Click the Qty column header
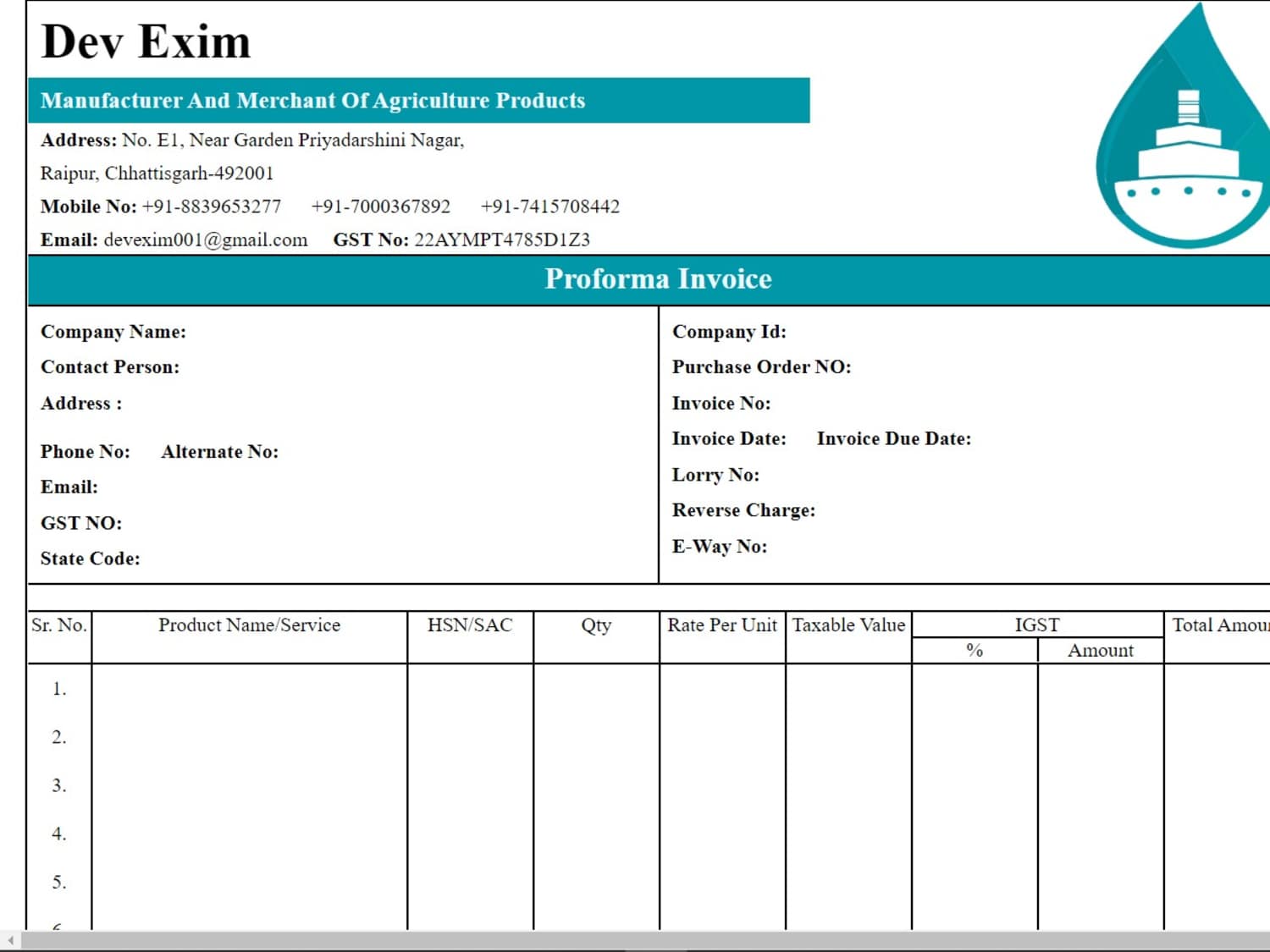 click(x=596, y=625)
